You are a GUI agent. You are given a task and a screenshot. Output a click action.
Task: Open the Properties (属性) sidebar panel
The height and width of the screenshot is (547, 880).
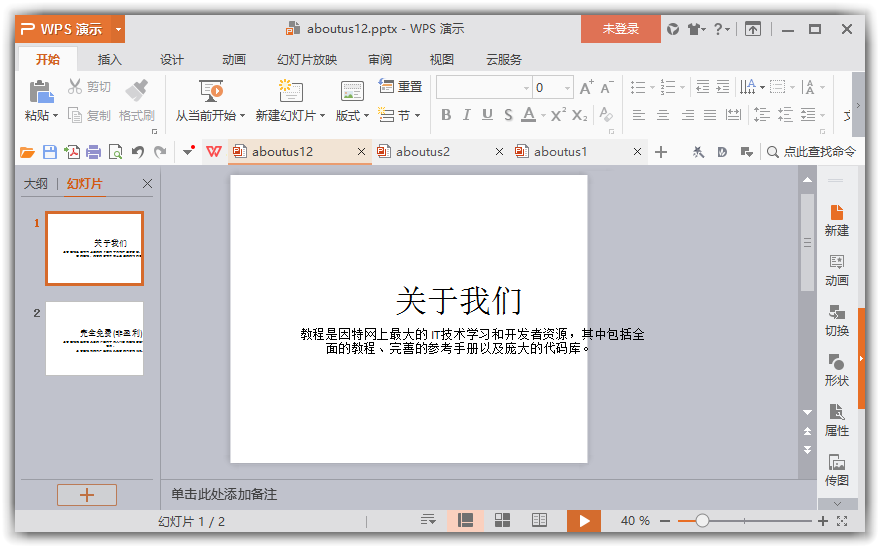point(836,420)
